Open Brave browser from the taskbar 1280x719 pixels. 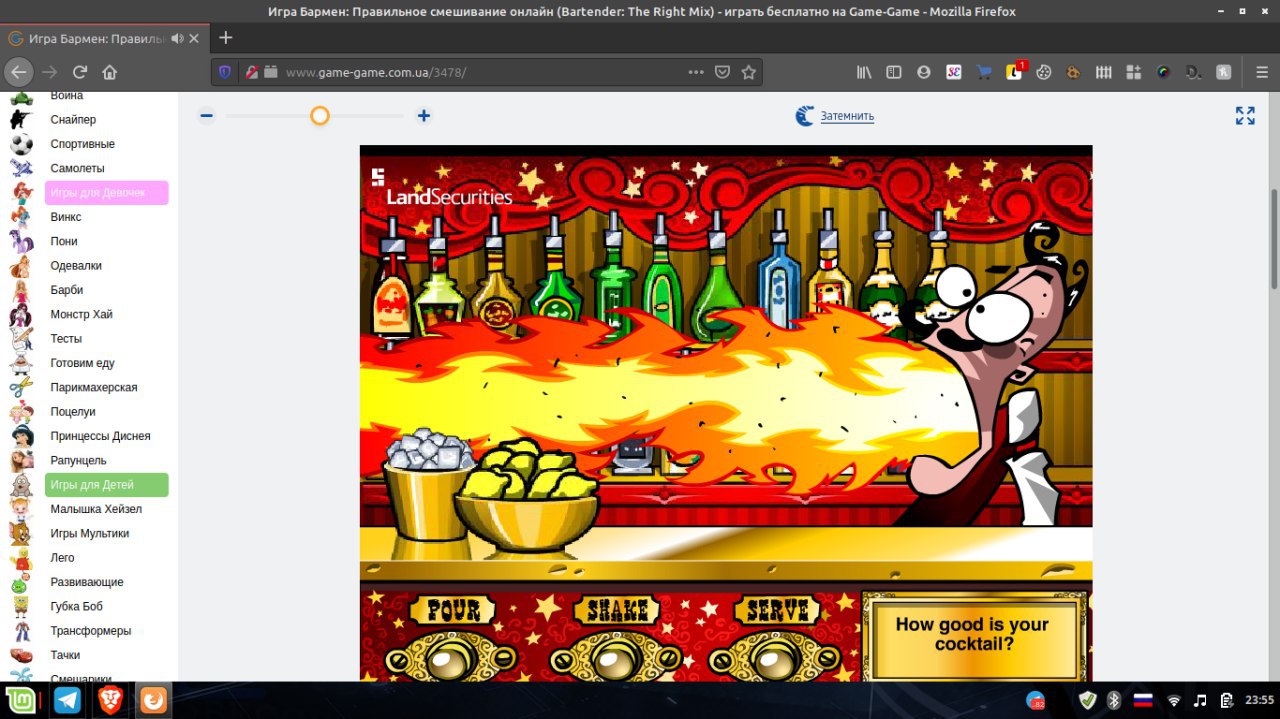[x=110, y=700]
